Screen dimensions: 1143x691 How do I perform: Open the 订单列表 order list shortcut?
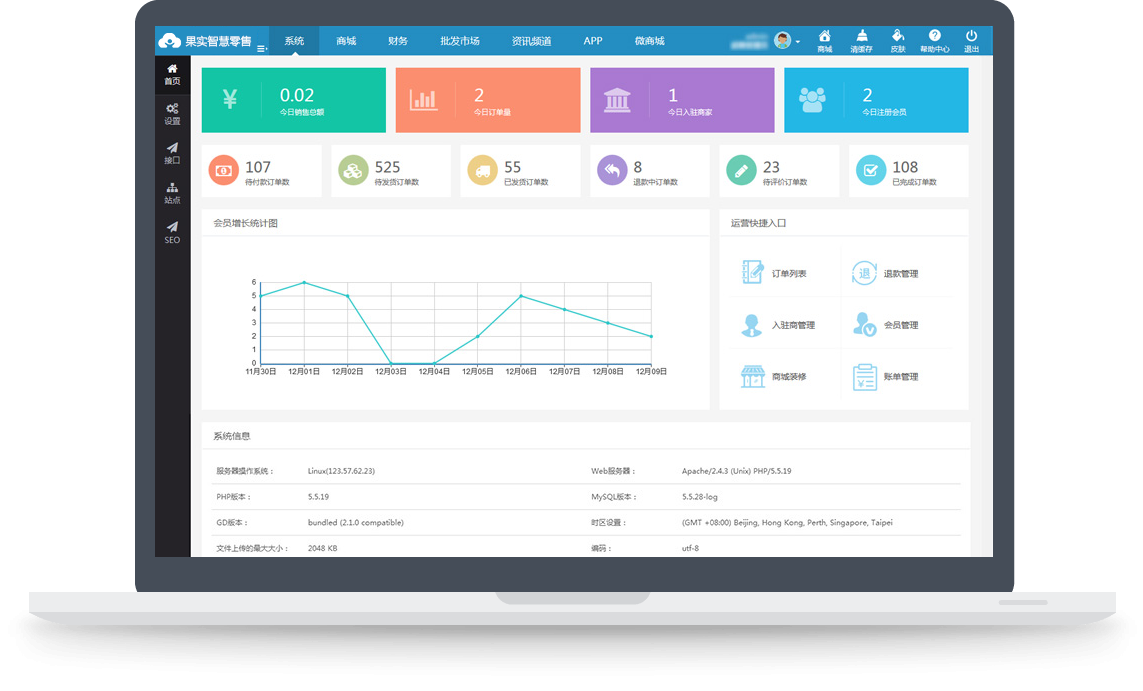(x=775, y=273)
